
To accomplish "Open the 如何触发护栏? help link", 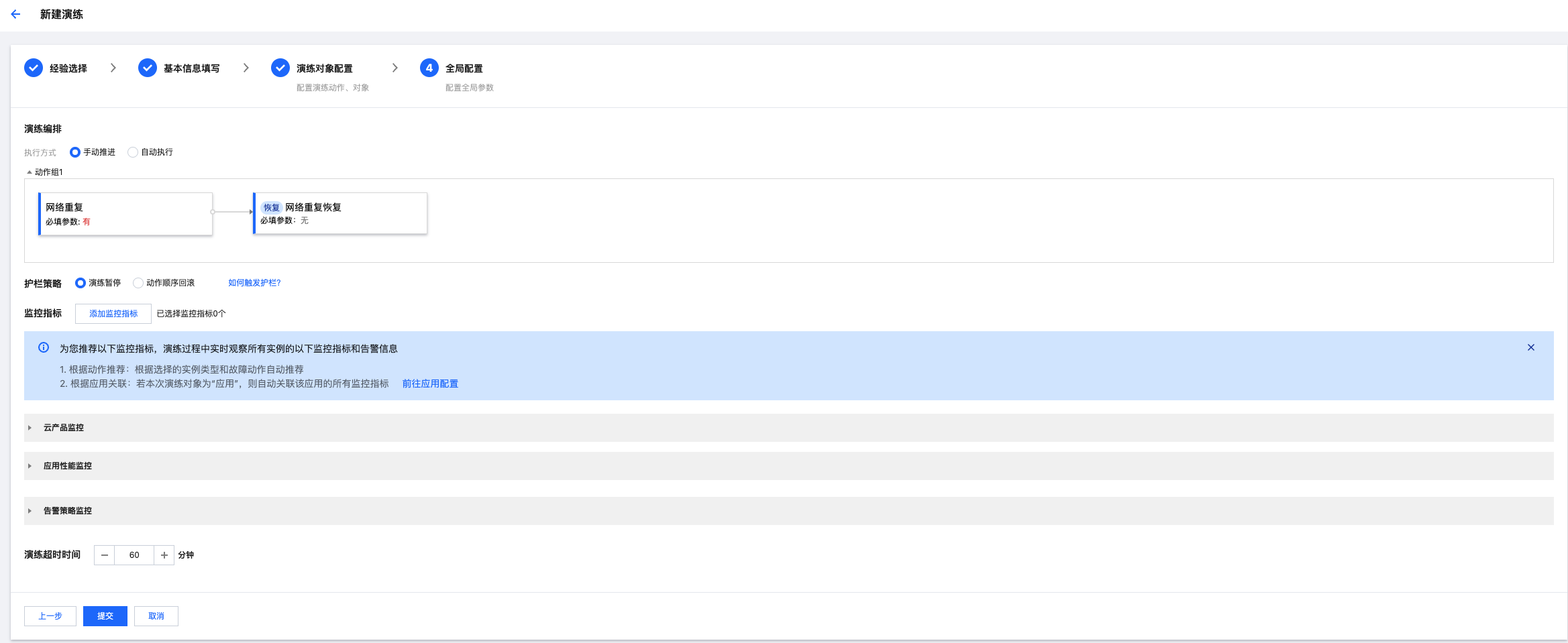I will coord(254,283).
